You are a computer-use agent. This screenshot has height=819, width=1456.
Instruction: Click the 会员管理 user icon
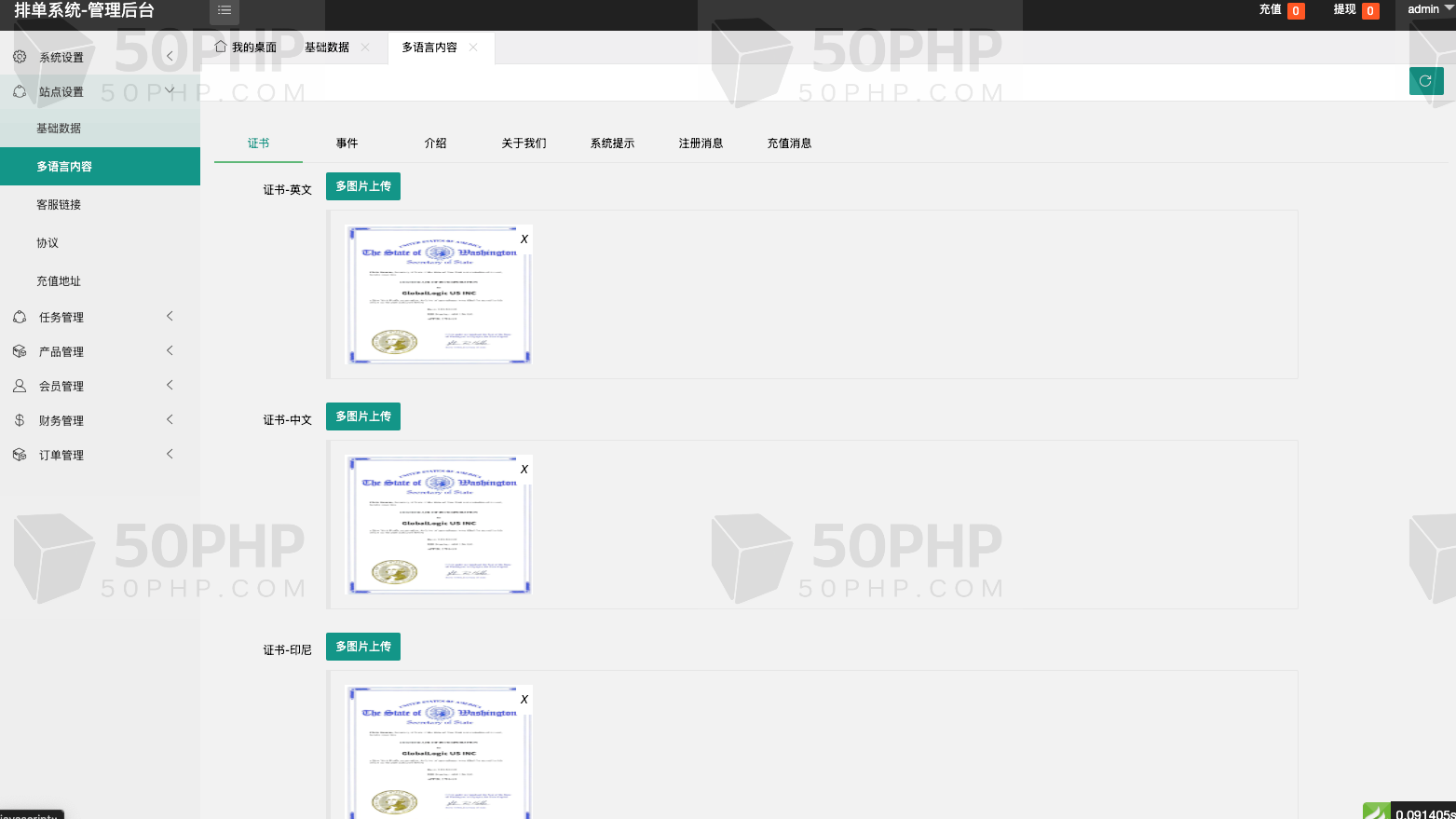20,386
